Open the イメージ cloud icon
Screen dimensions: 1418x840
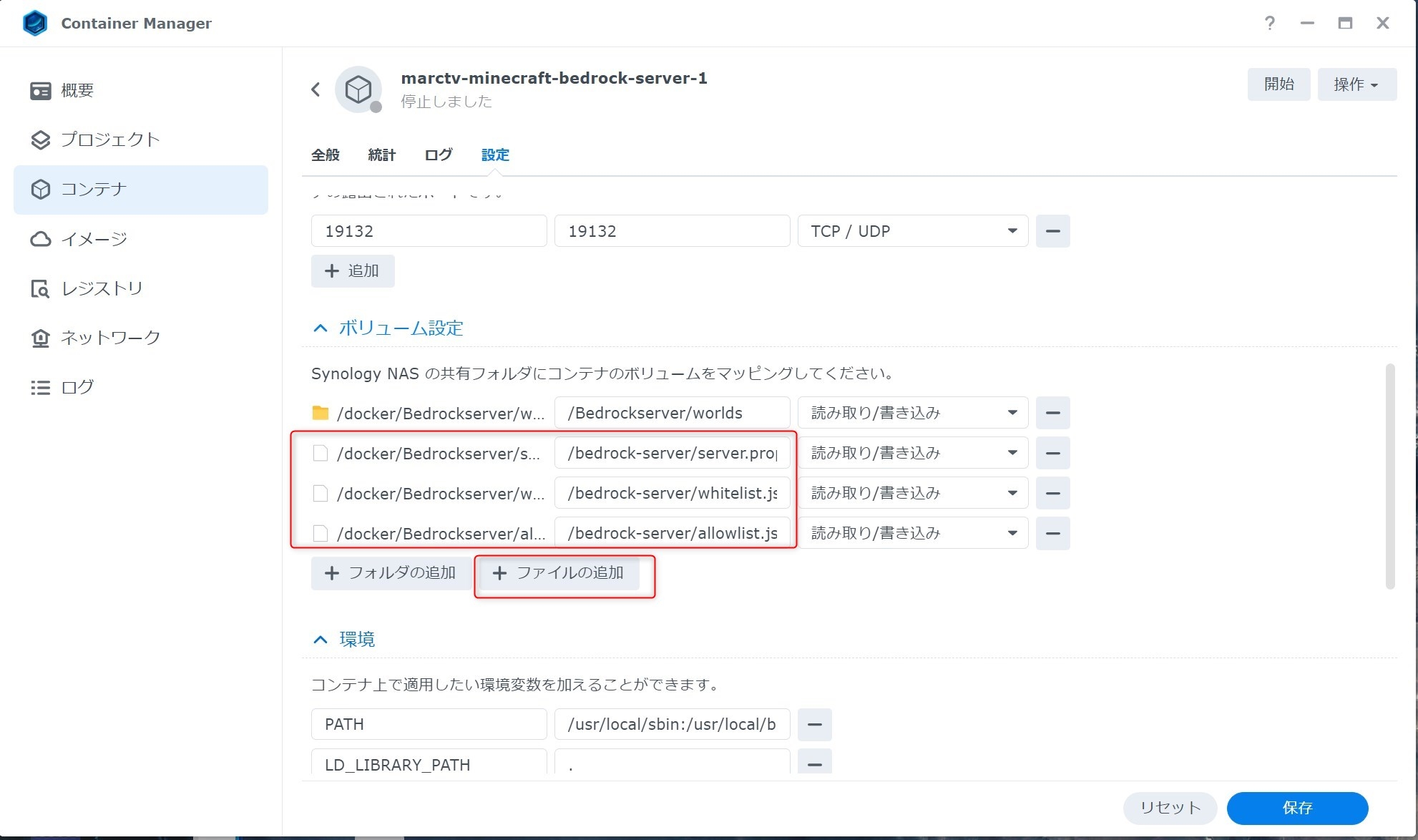pyautogui.click(x=40, y=239)
